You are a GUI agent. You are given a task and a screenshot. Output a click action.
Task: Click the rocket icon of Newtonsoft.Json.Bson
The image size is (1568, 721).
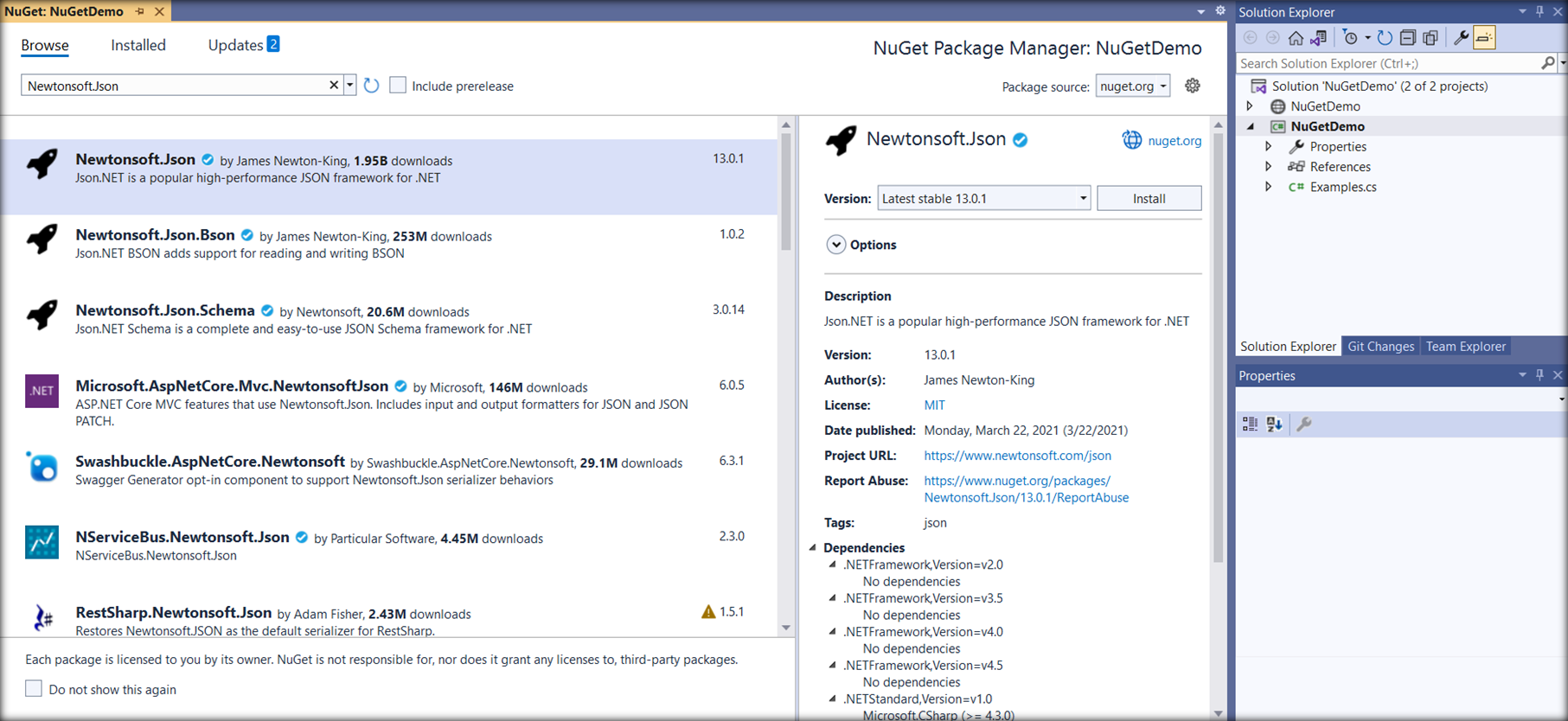click(42, 239)
